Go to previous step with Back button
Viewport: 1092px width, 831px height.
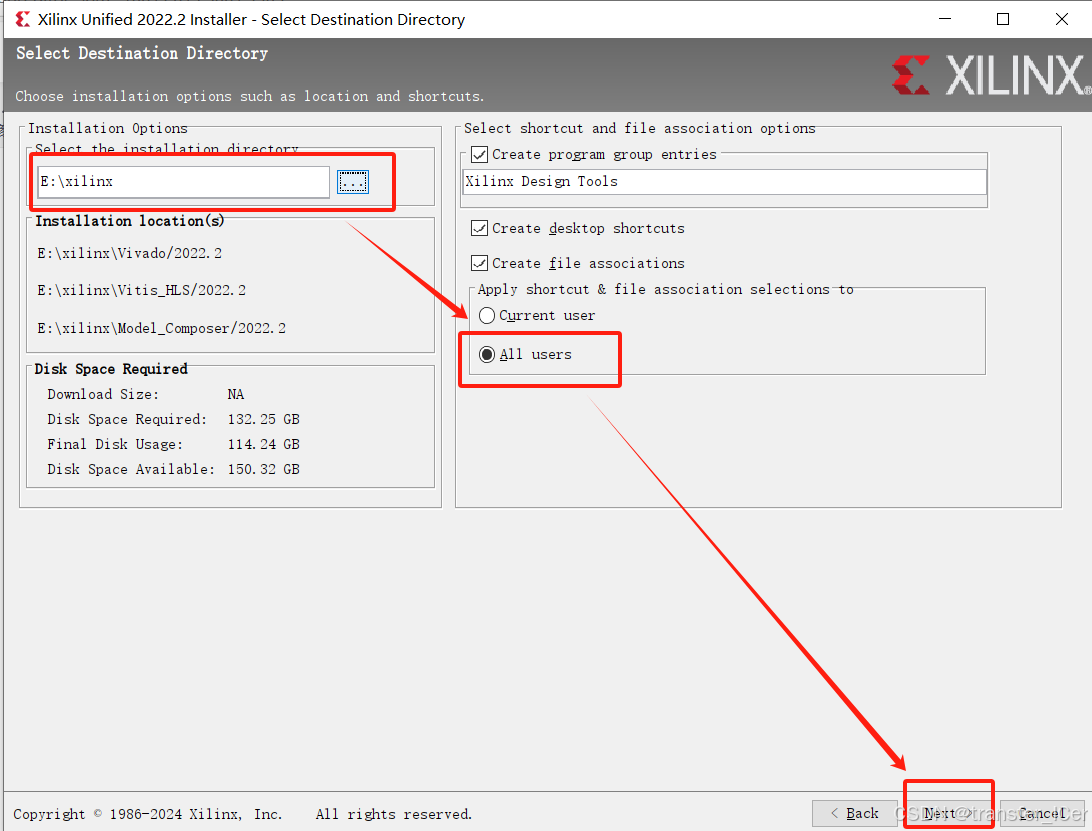click(854, 813)
